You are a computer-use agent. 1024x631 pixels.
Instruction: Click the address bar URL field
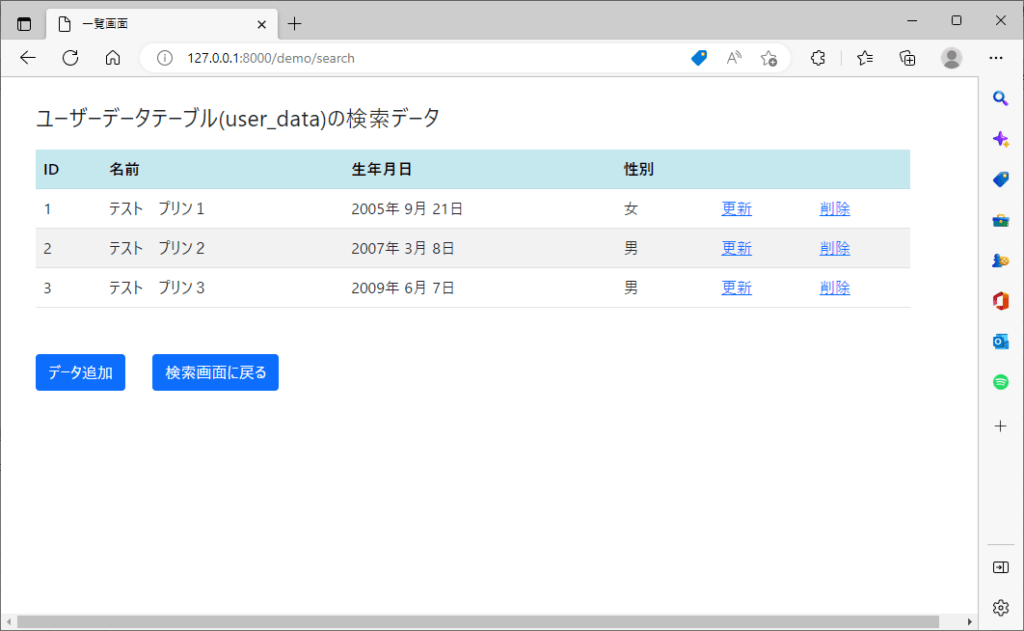420,58
